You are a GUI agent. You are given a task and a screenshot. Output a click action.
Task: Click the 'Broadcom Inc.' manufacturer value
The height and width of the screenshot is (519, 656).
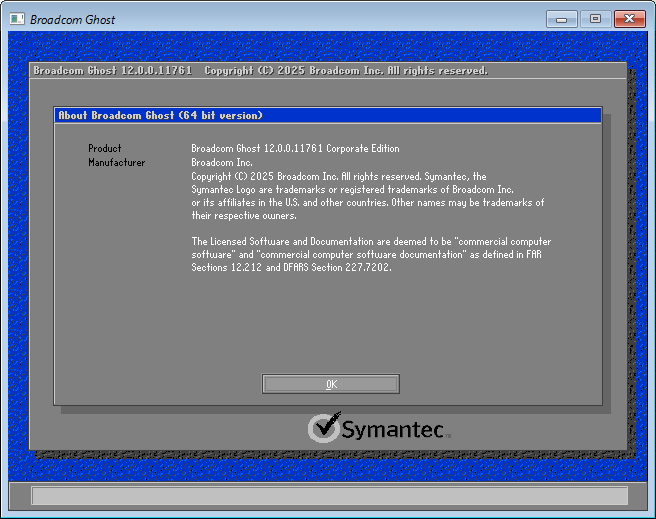(222, 162)
